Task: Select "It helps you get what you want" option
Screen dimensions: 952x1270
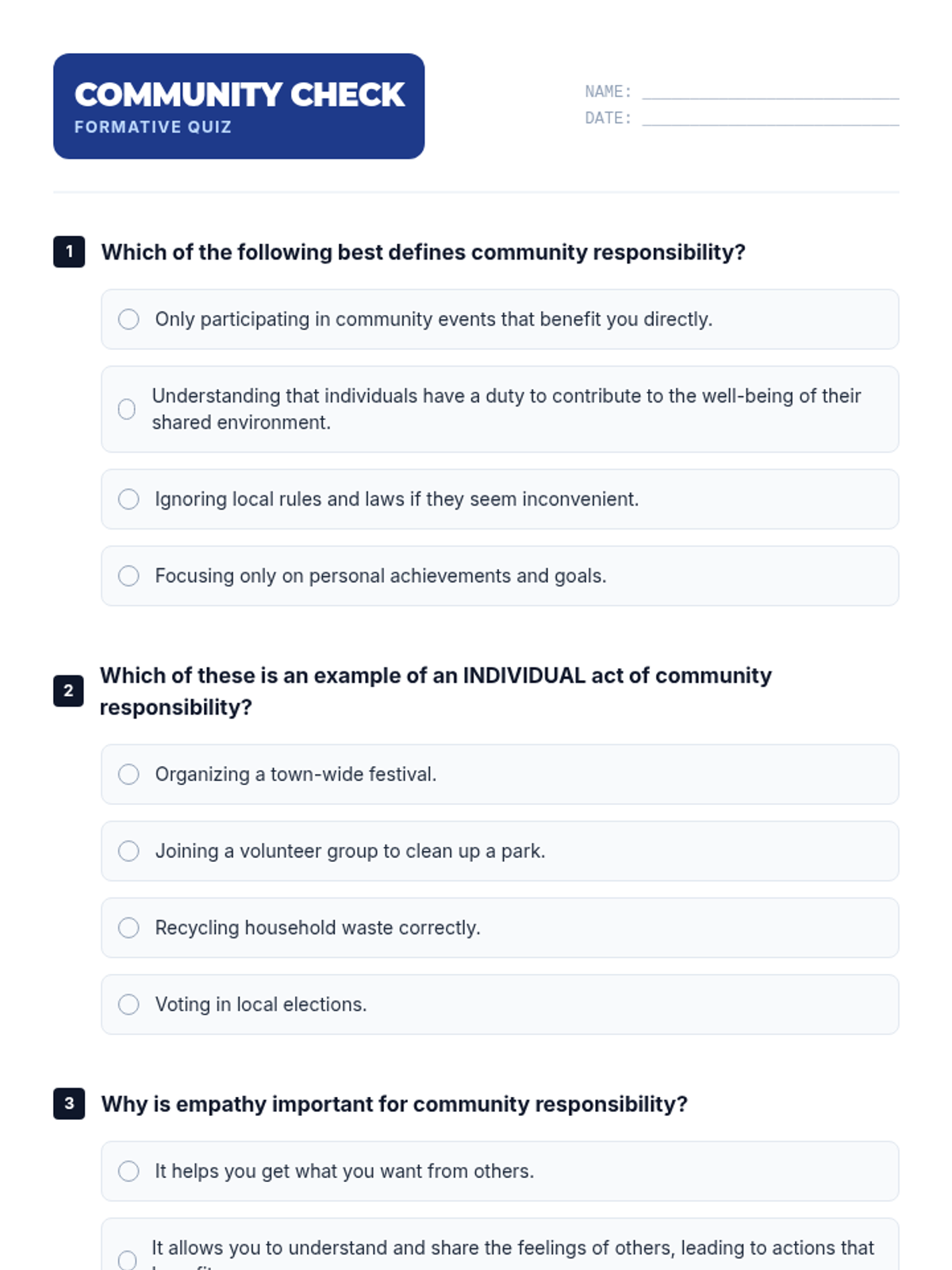Action: (129, 1172)
